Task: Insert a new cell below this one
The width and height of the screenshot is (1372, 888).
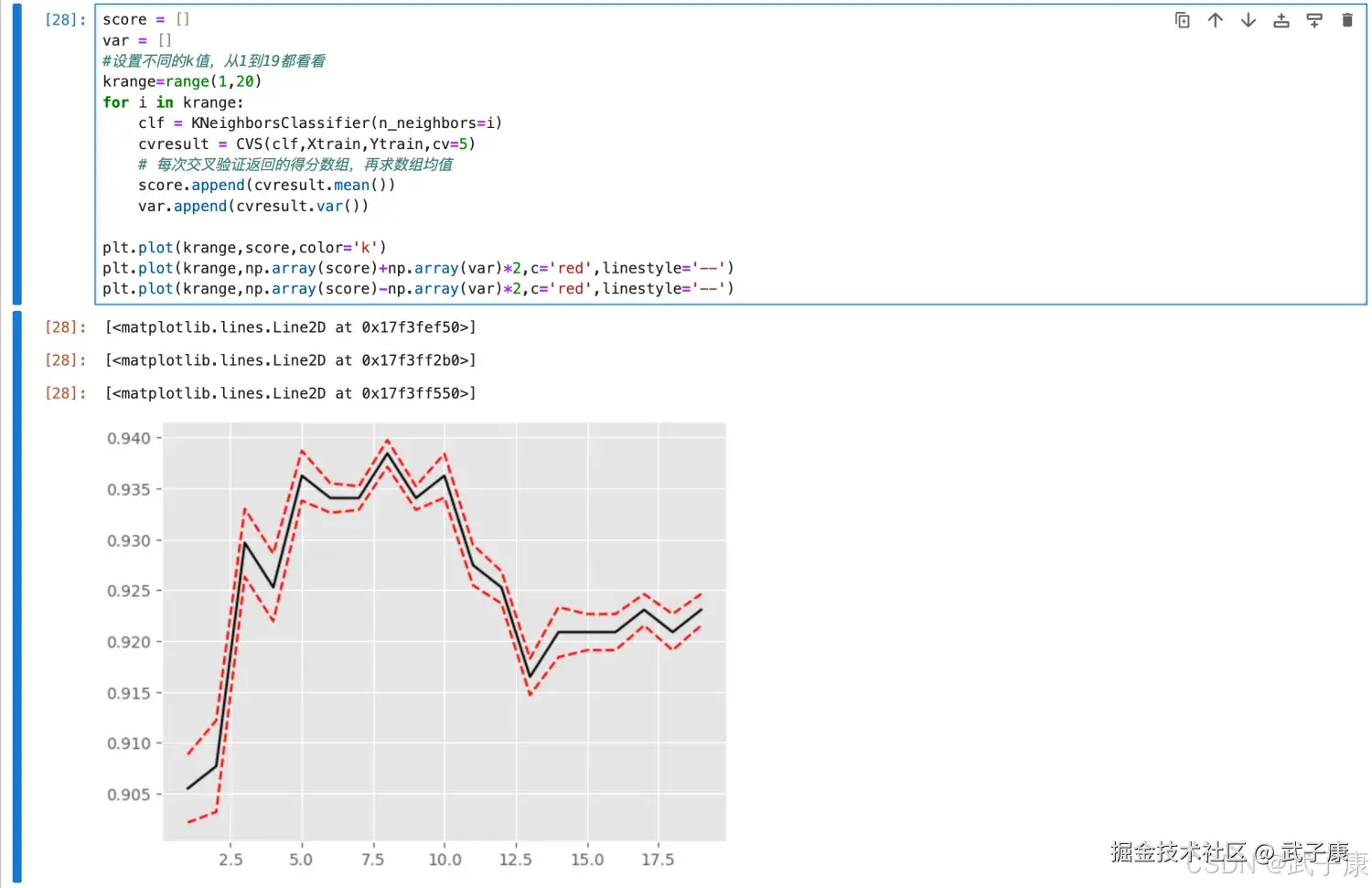Action: (1313, 20)
